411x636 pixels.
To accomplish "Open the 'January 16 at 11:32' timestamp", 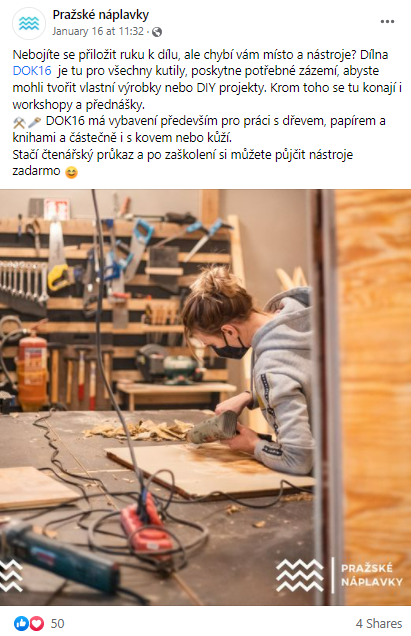I will (x=98, y=32).
